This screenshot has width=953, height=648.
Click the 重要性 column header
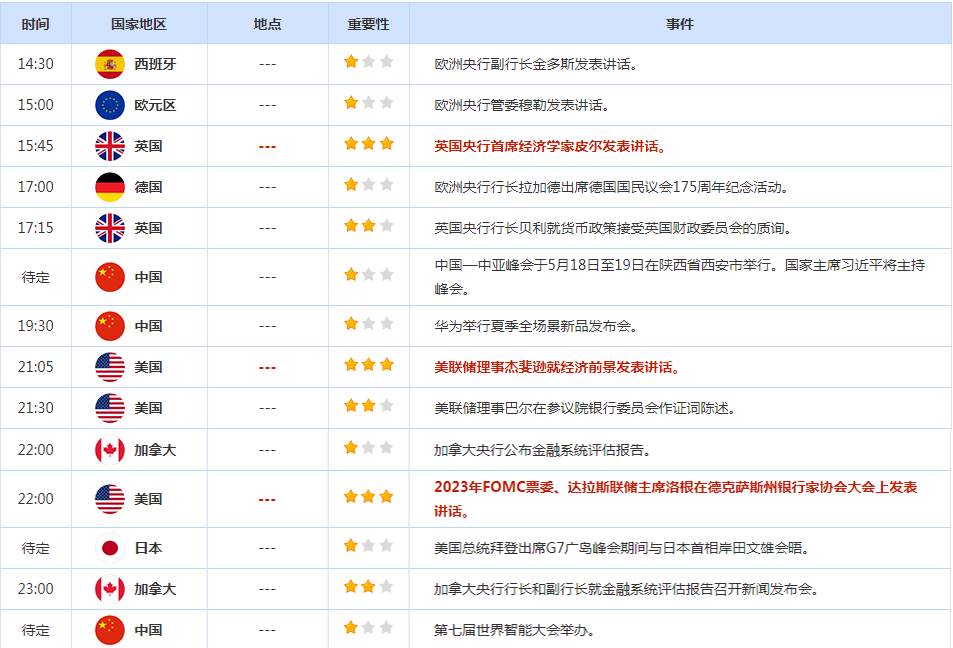368,24
